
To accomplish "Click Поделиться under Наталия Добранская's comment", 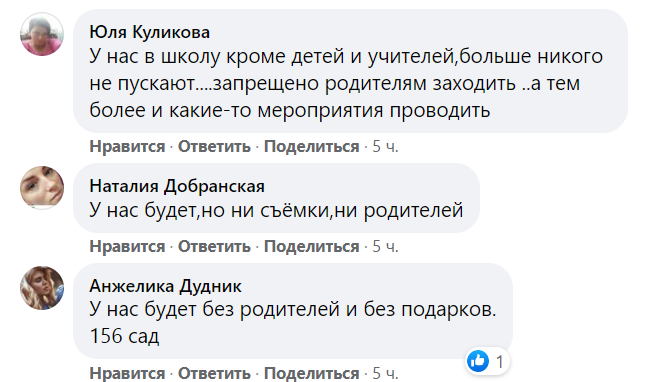I will (x=312, y=247).
